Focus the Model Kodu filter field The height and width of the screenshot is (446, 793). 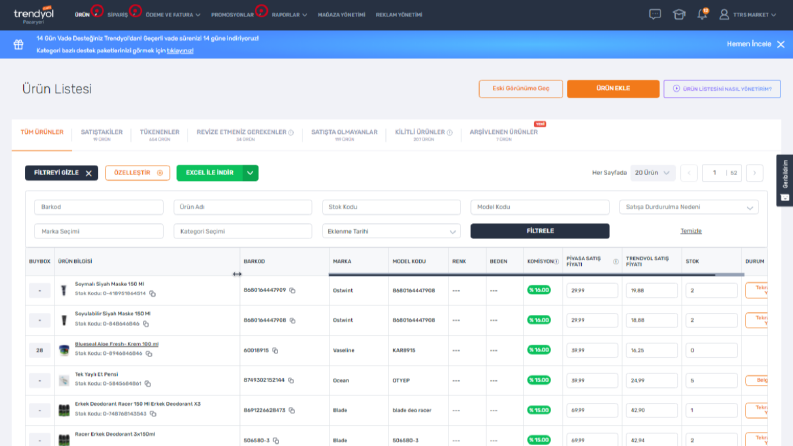pyautogui.click(x=540, y=207)
